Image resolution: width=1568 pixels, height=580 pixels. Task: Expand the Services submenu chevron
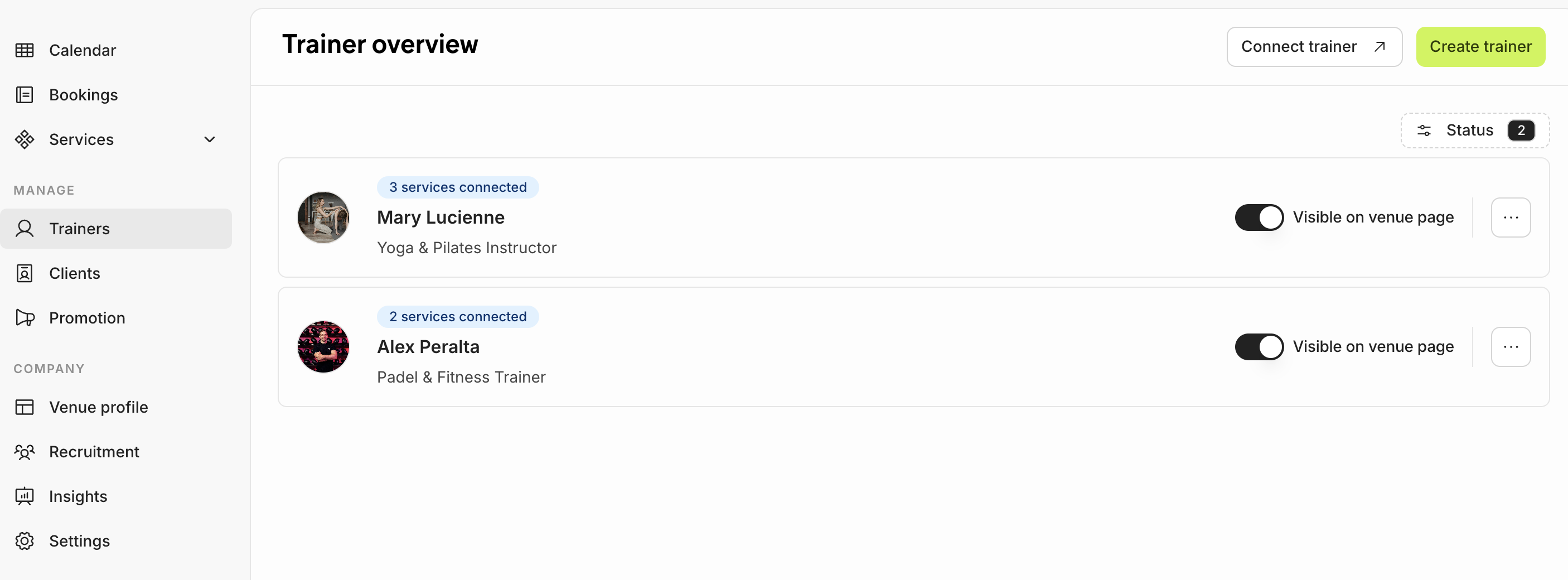point(210,139)
